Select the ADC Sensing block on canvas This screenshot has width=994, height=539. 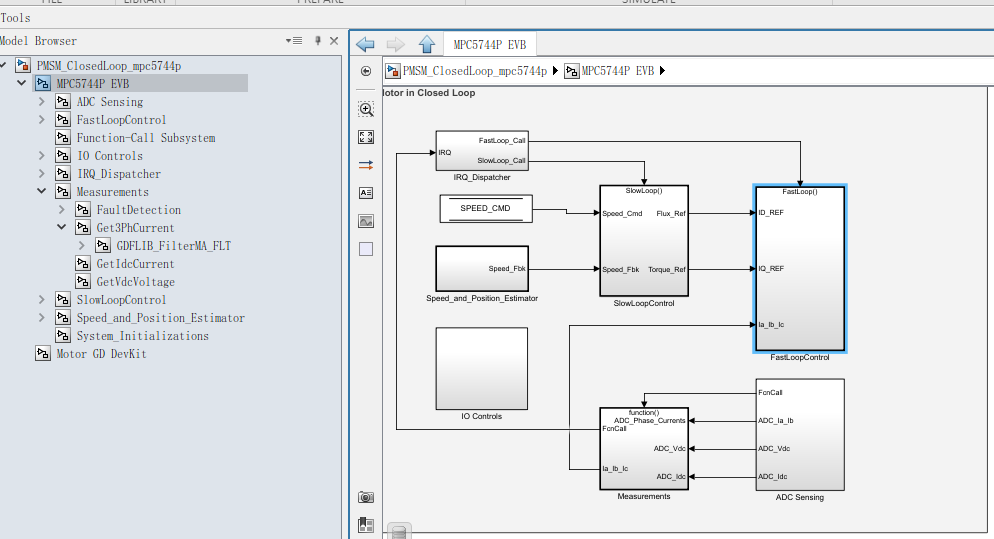coord(800,435)
